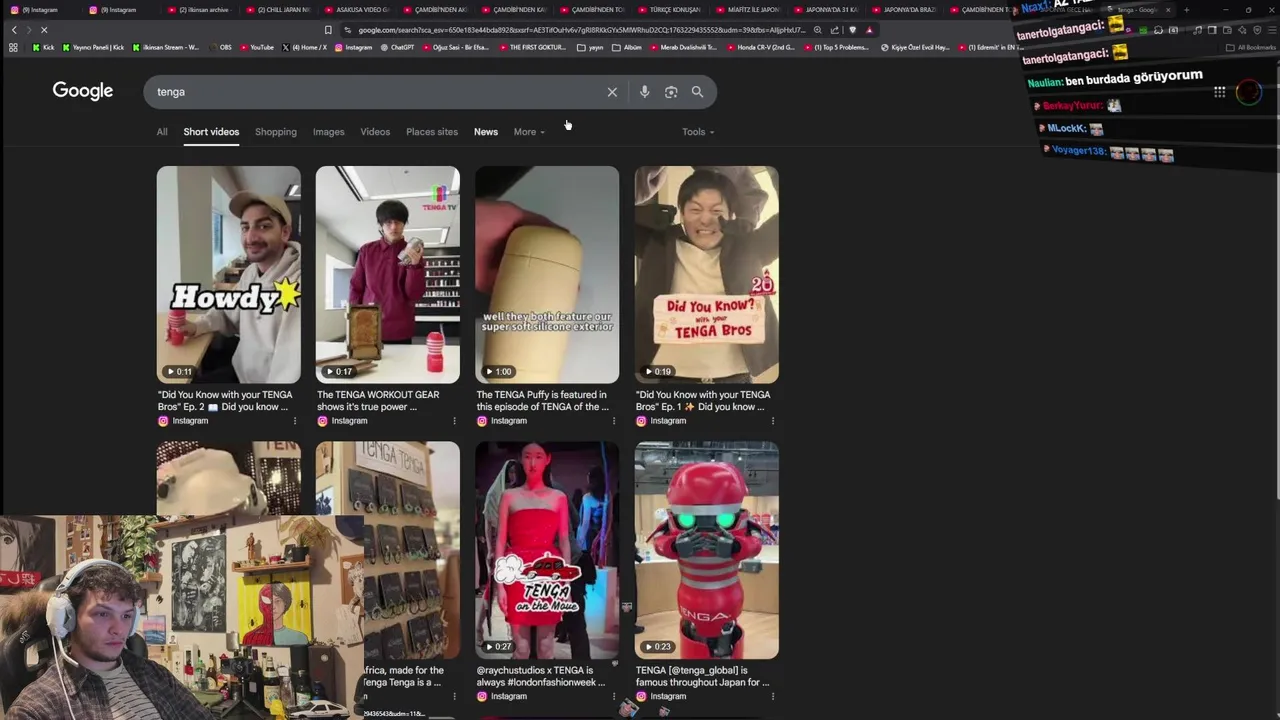The image size is (1280, 720).
Task: Open the Google logo homepage link
Action: tap(83, 91)
